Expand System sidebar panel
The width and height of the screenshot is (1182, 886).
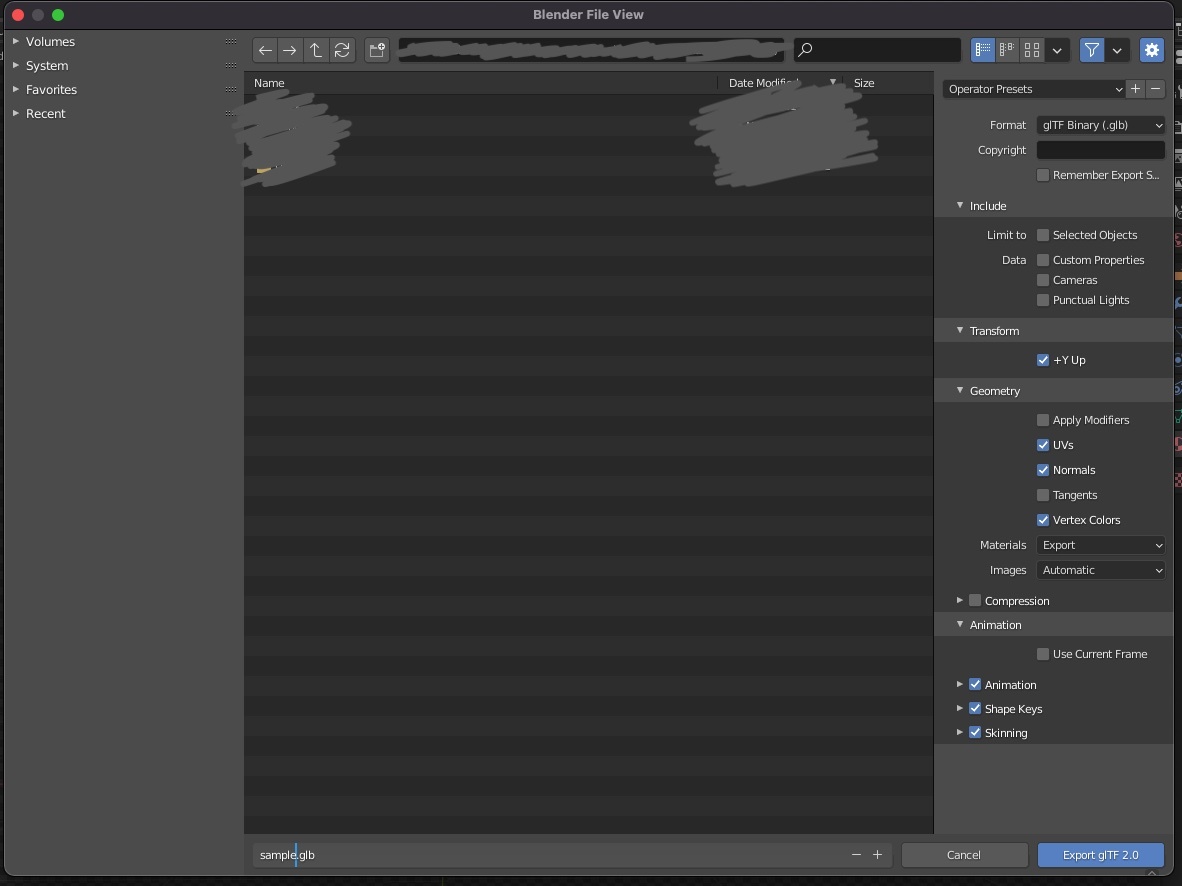coord(16,66)
